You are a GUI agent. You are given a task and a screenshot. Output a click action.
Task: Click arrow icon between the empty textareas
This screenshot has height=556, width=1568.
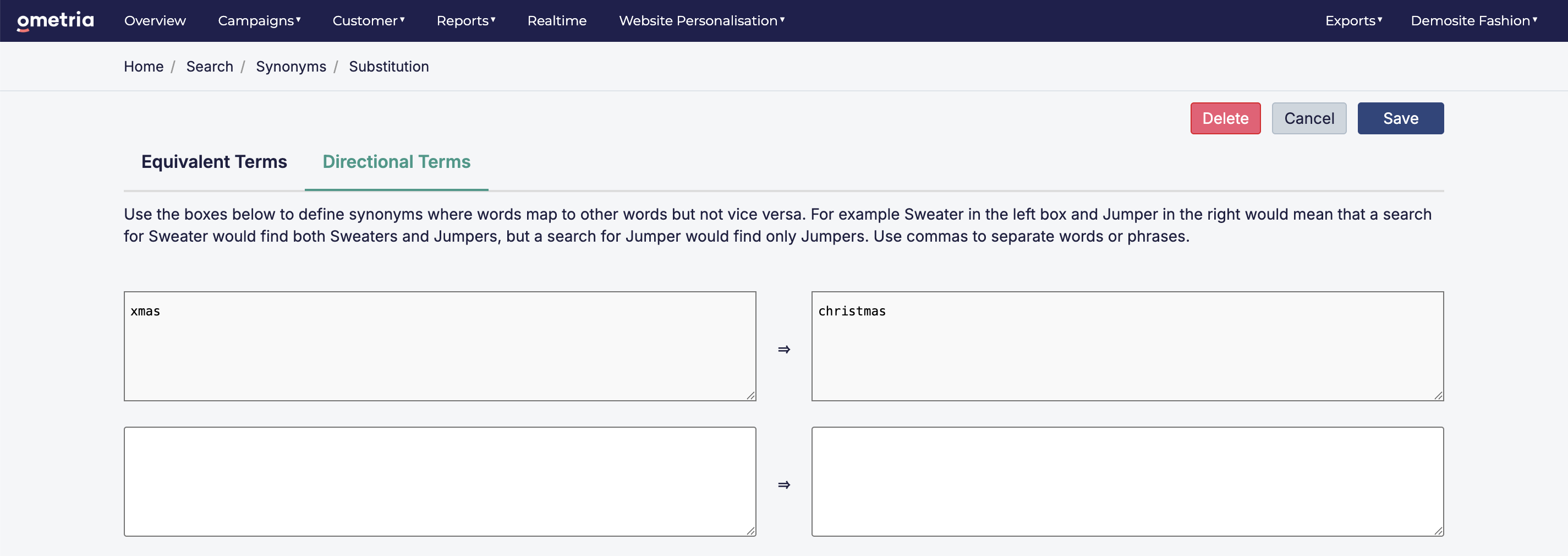(784, 485)
